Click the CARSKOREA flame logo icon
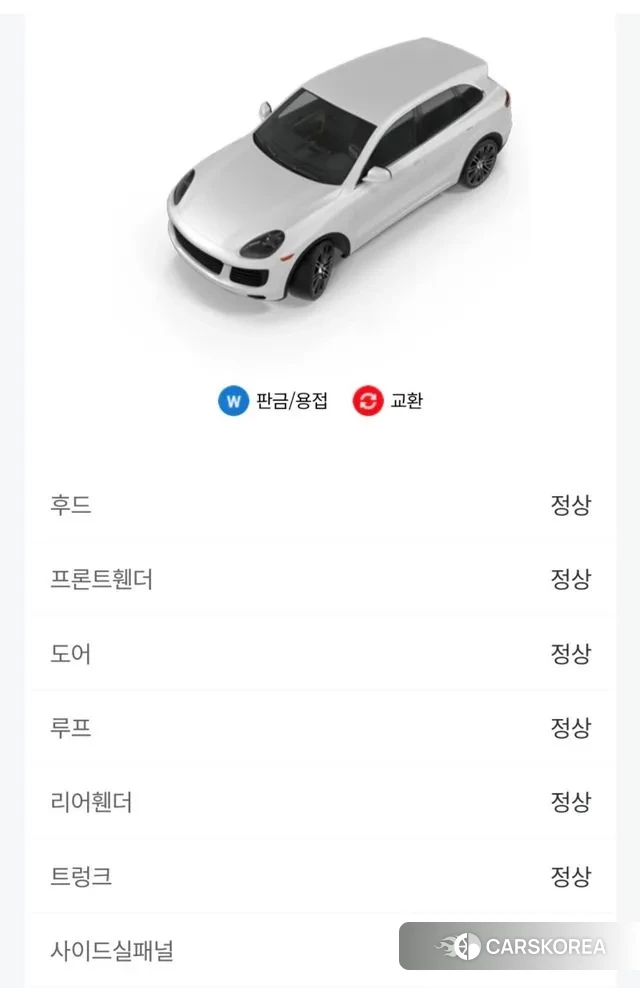 point(459,946)
